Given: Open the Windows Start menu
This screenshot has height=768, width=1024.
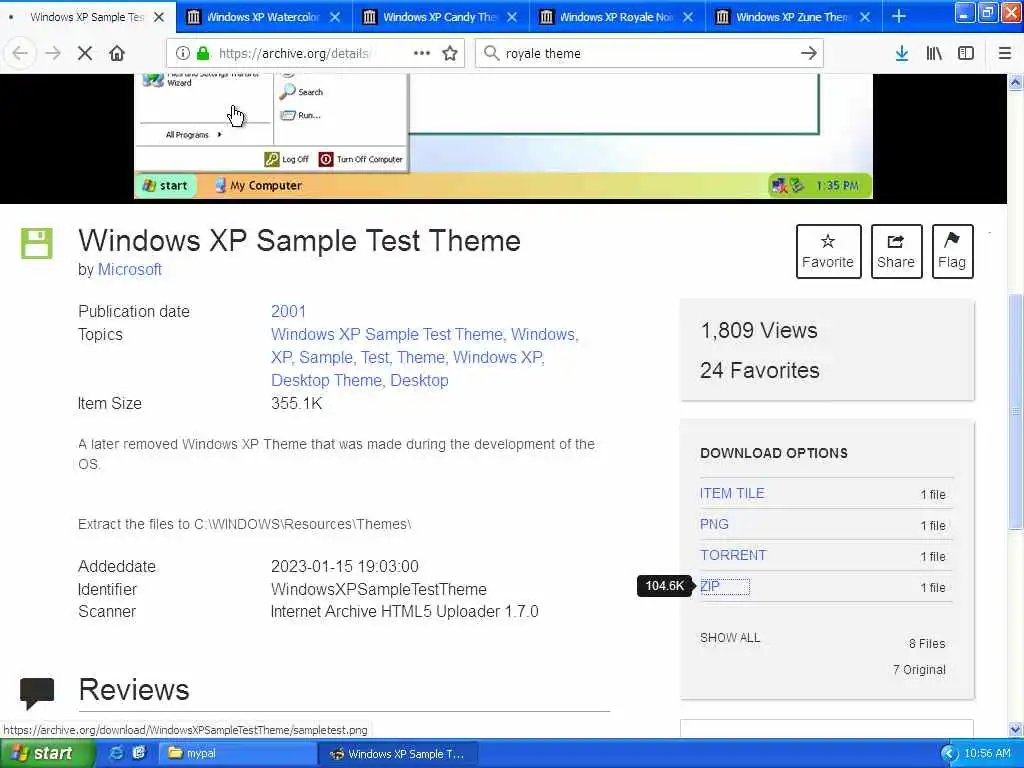Looking at the screenshot, I should pos(47,754).
